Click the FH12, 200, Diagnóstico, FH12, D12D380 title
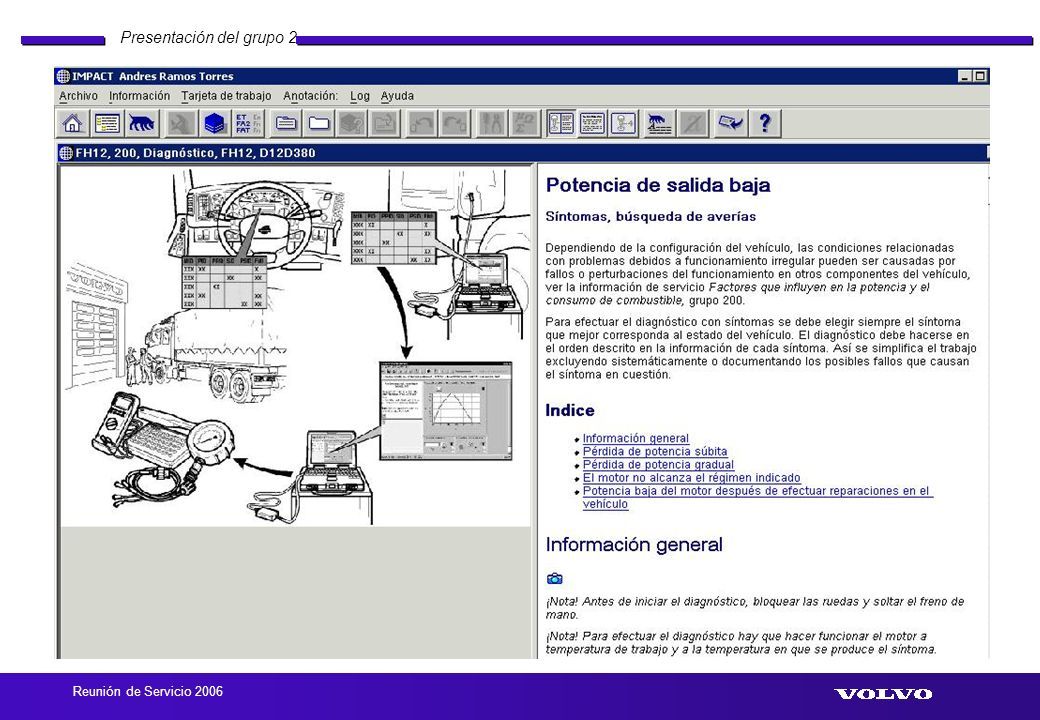Viewport: 1040px width, 720px height. [x=196, y=153]
